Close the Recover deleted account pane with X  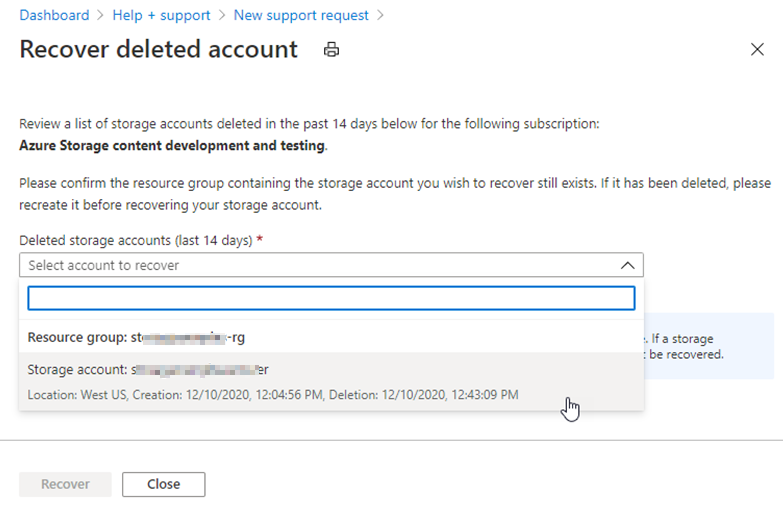tap(757, 50)
